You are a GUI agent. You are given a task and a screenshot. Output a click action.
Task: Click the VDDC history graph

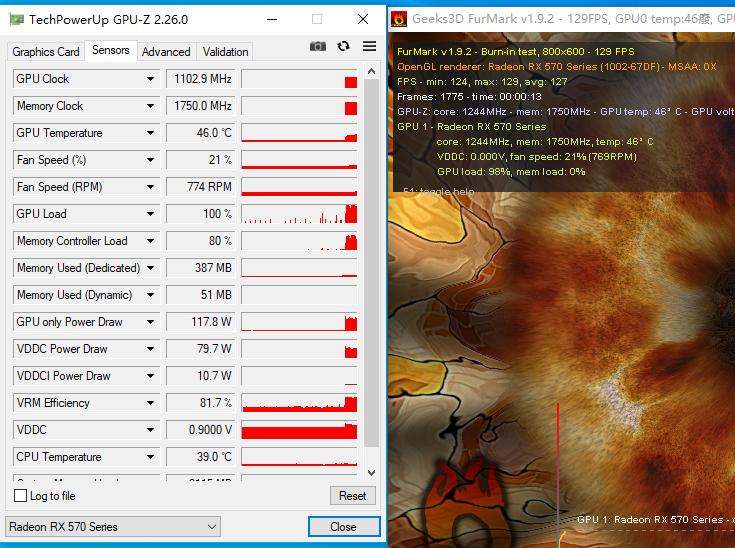pyautogui.click(x=299, y=430)
